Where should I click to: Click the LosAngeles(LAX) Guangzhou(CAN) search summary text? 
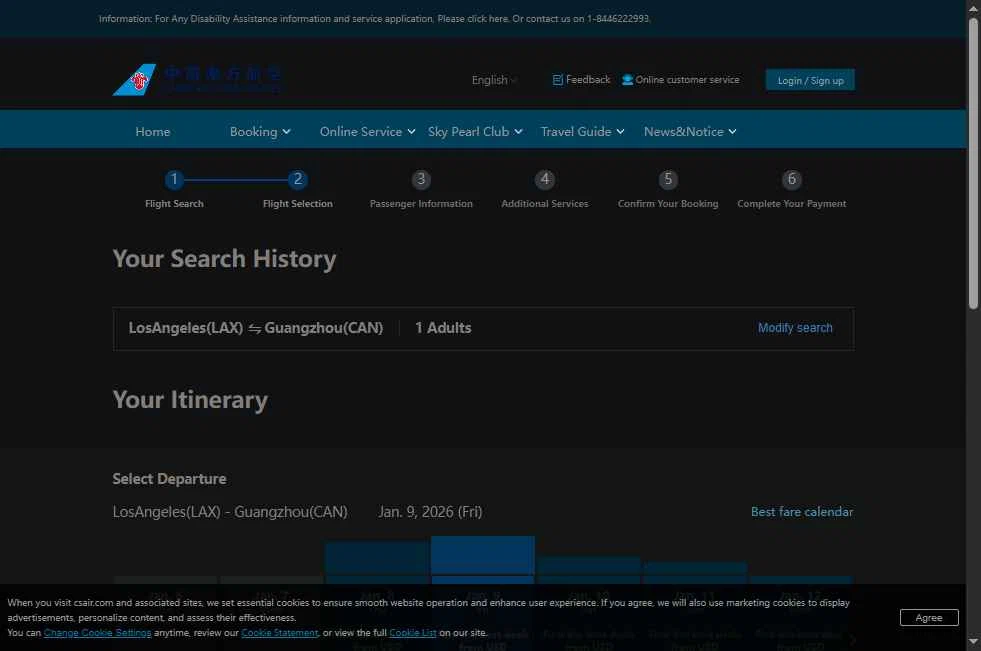tap(256, 328)
